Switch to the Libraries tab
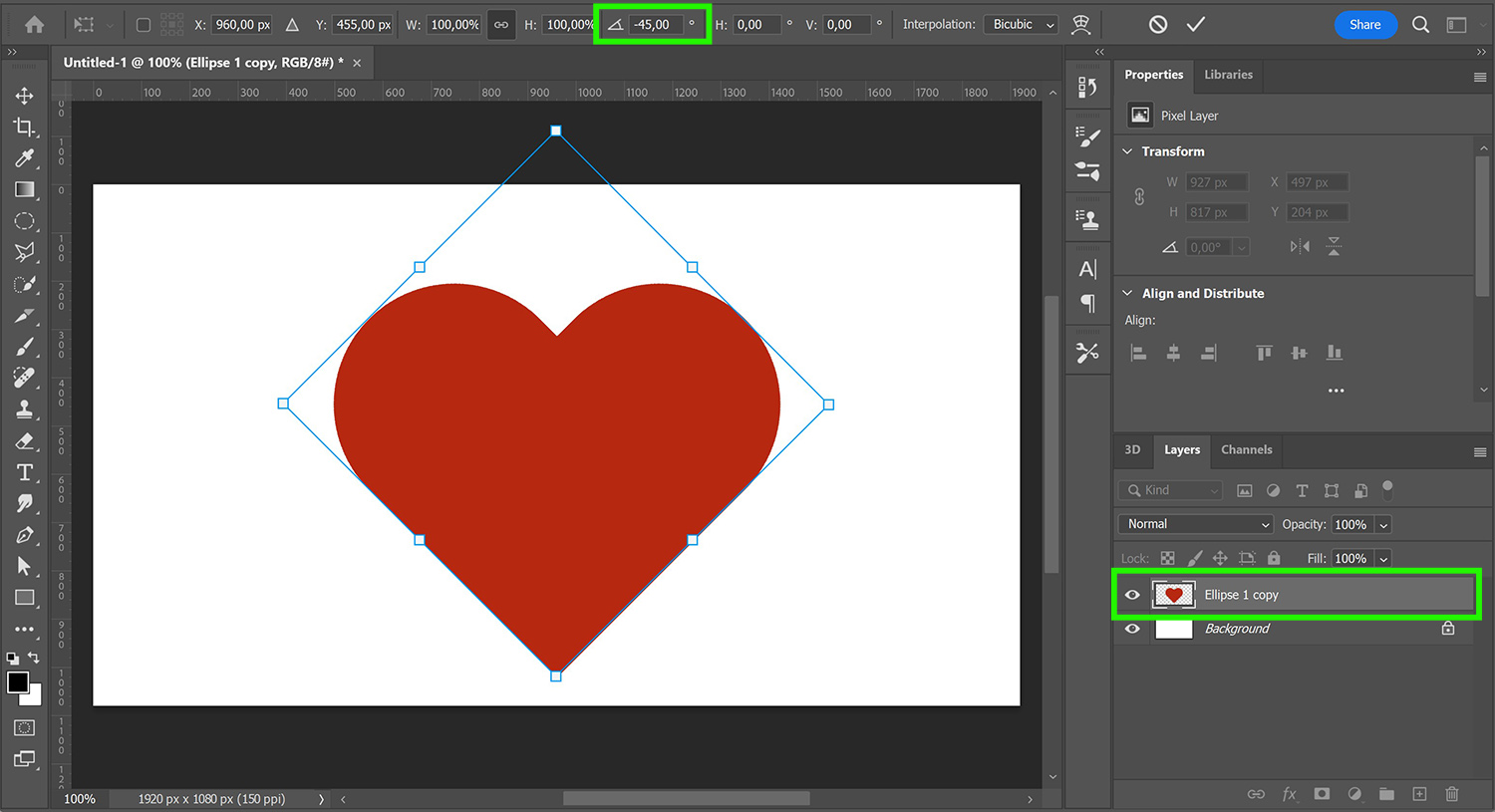Image resolution: width=1495 pixels, height=812 pixels. click(1228, 75)
